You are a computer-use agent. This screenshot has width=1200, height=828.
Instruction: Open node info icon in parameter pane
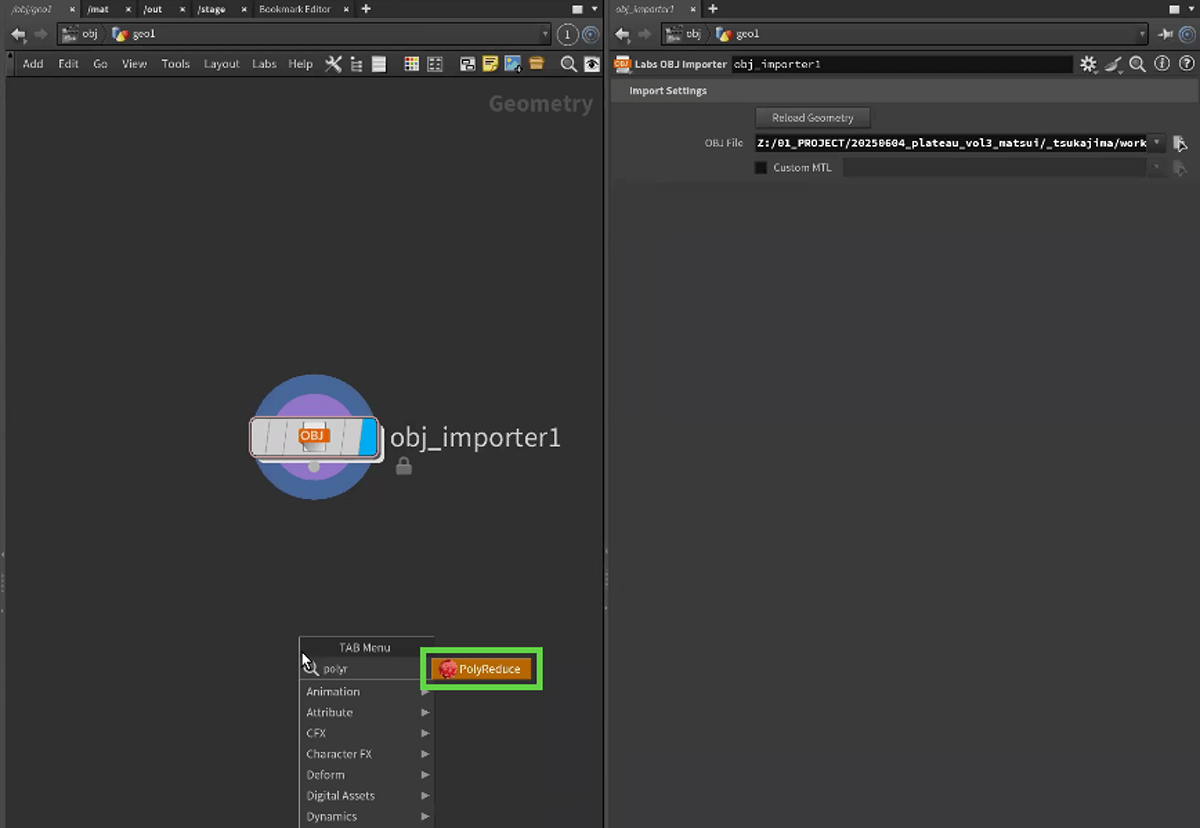1161,64
